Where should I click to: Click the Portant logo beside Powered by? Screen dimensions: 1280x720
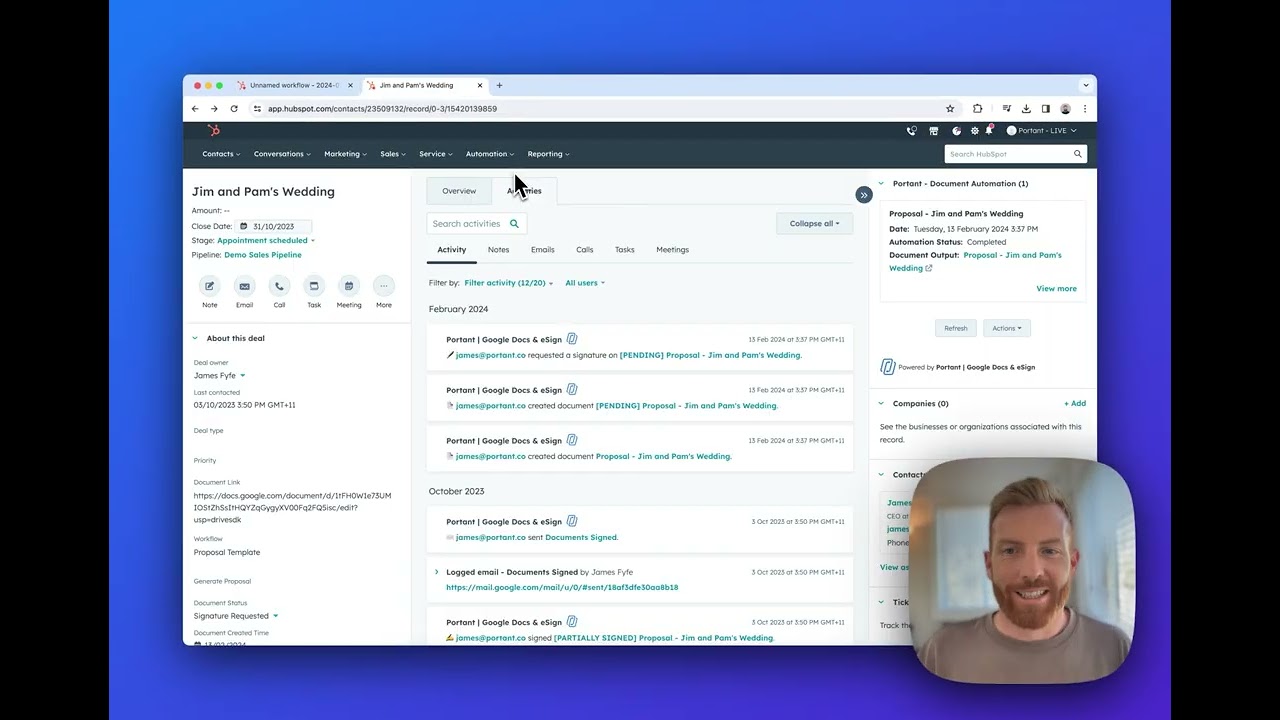coord(887,367)
